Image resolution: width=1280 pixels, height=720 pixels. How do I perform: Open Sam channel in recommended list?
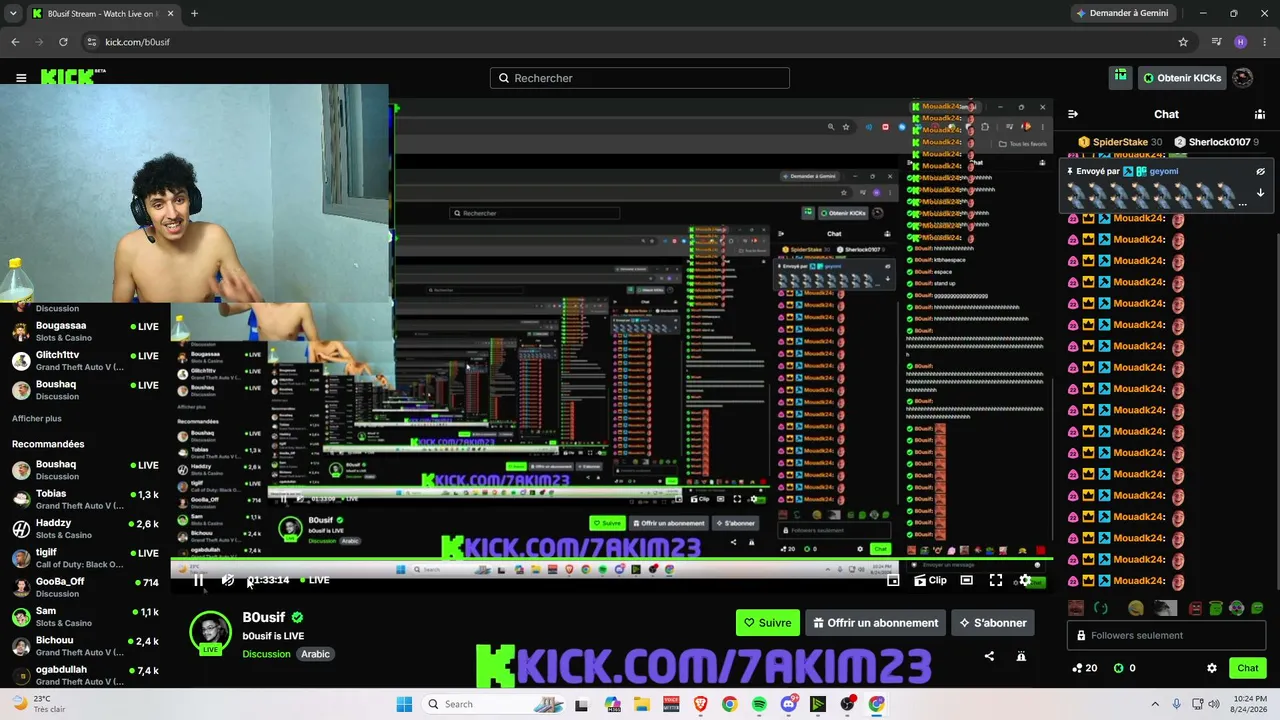[85, 617]
